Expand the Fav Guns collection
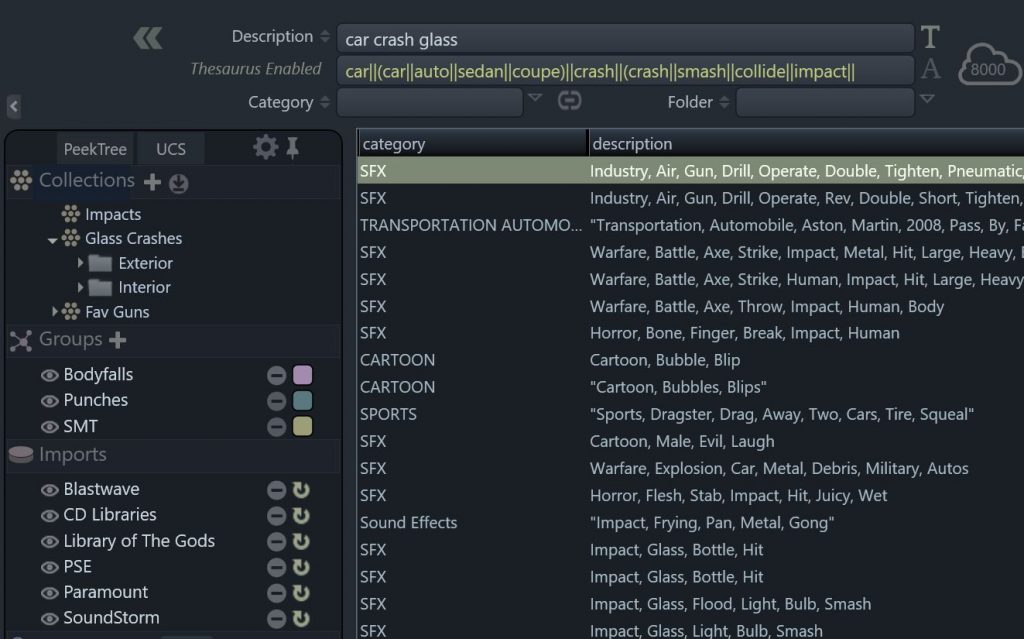This screenshot has width=1024, height=639. coord(56,312)
